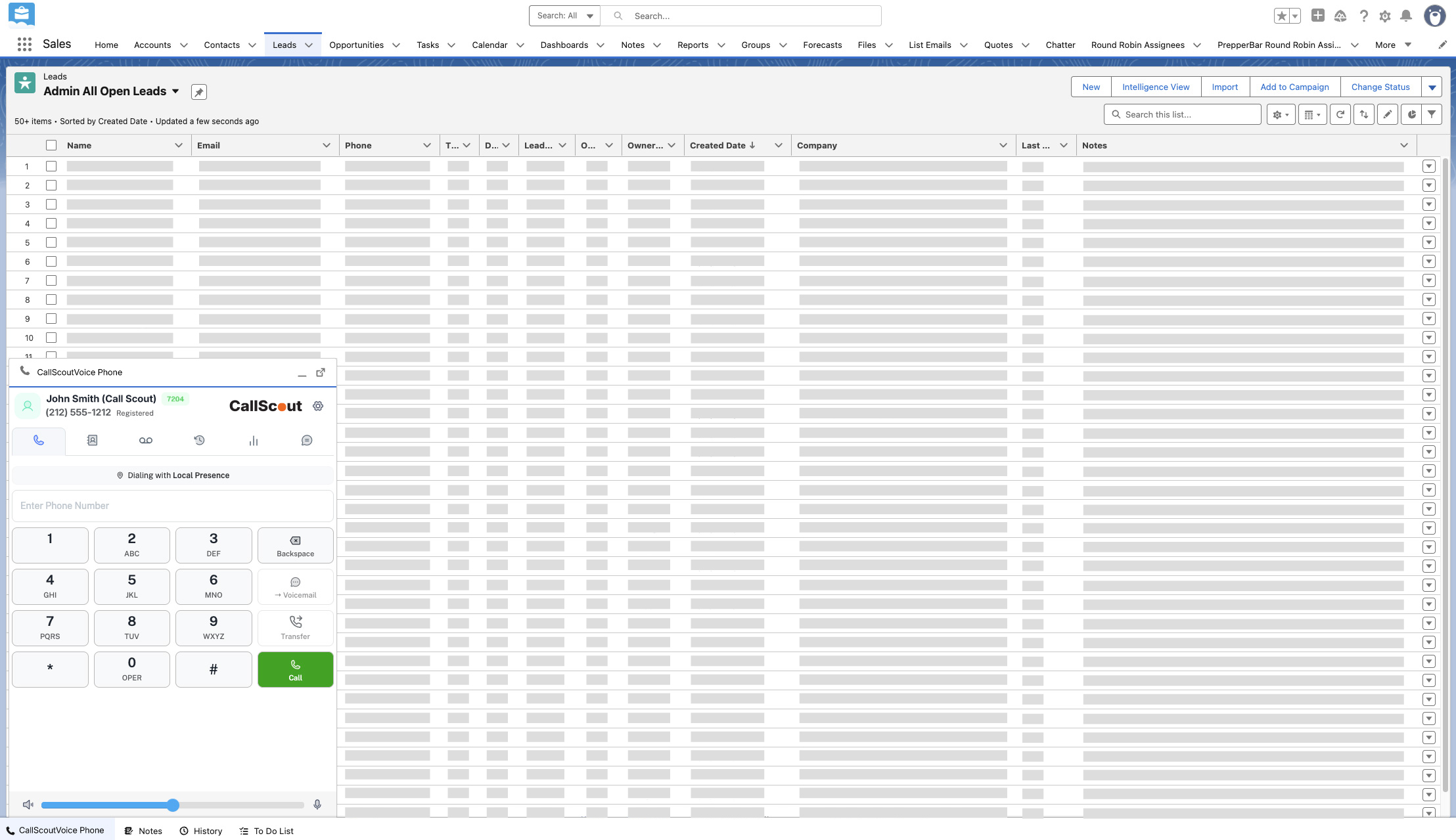Check the select-all rows checkbox

(x=51, y=145)
